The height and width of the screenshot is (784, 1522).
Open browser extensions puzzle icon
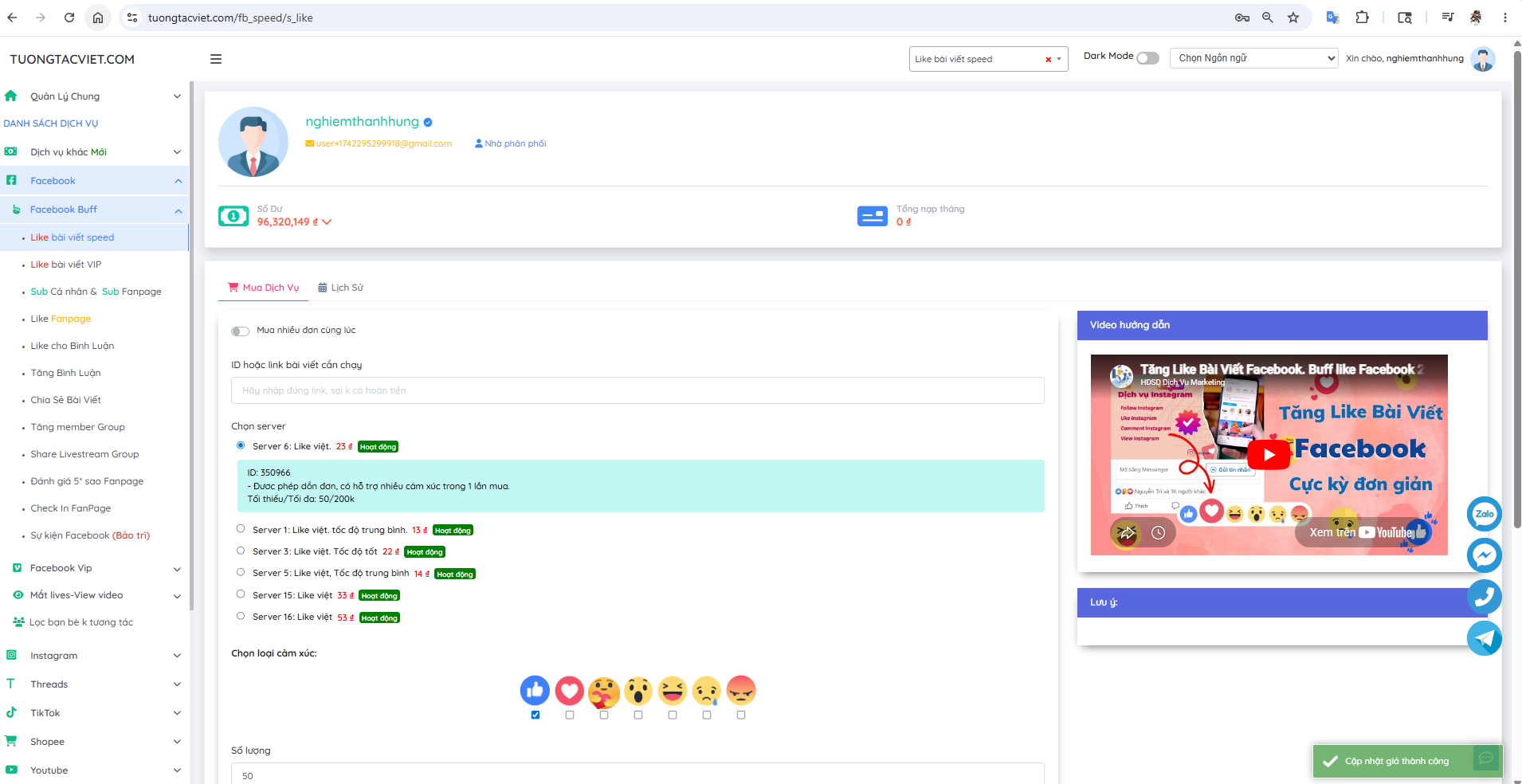(1362, 18)
